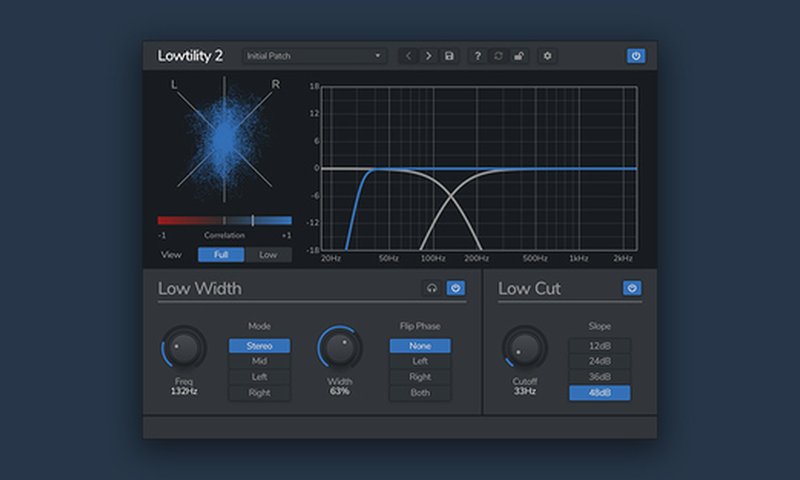800x480 pixels.
Task: Click headphones solo icon in Low Width
Action: click(x=432, y=288)
